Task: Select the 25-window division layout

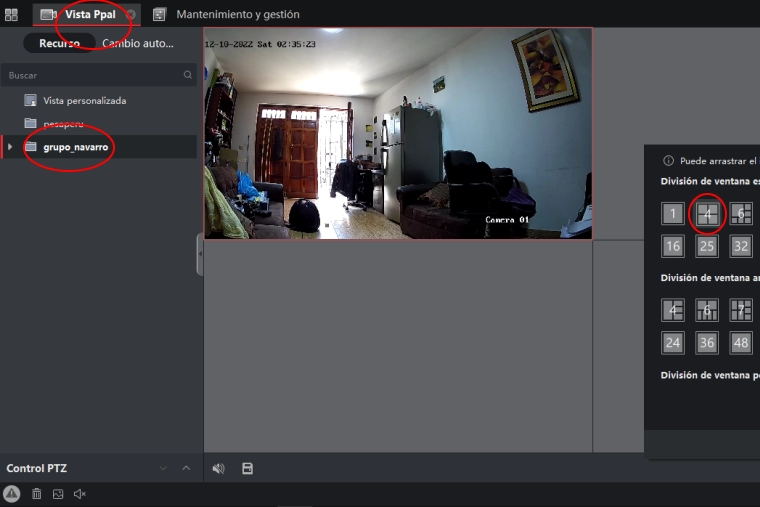Action: 707,246
